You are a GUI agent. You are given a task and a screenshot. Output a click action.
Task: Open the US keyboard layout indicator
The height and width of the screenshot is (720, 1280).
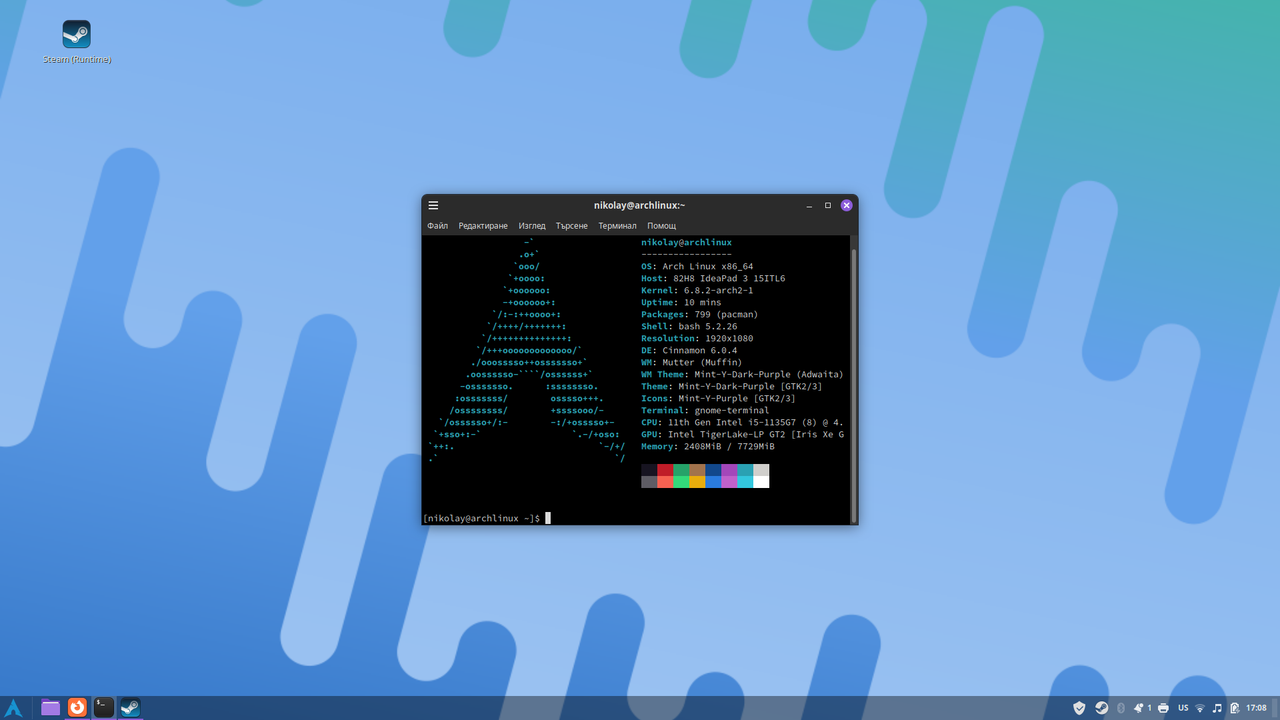click(1183, 708)
